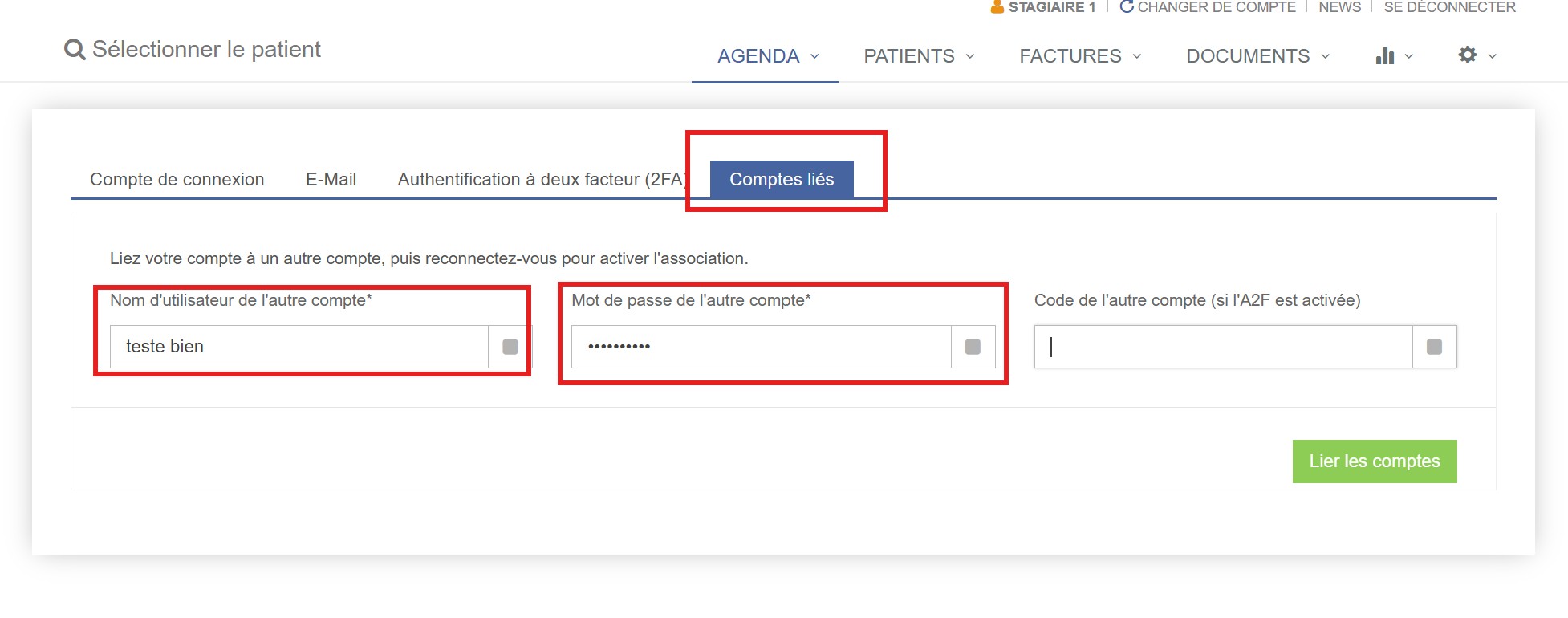Focus the Nom d'utilisateur de l'autre compte field
1568x618 pixels.
click(299, 347)
